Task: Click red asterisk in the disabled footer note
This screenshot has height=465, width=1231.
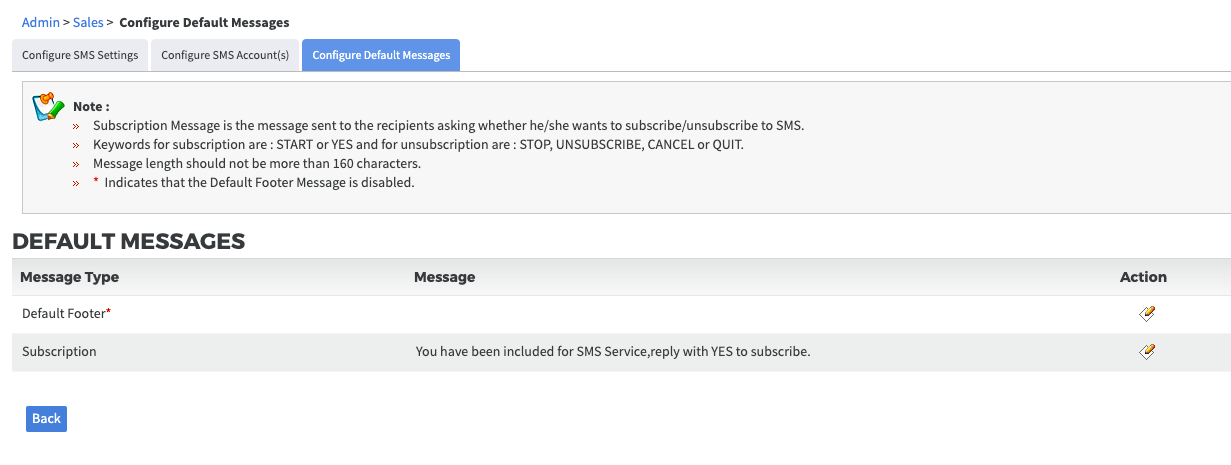Action: 96,182
